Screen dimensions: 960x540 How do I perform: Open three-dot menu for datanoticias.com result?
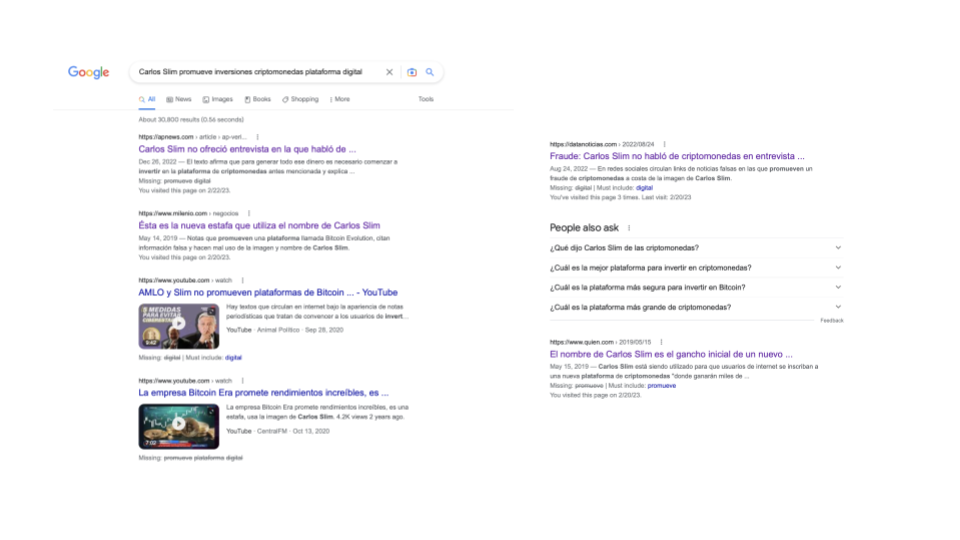click(x=664, y=144)
